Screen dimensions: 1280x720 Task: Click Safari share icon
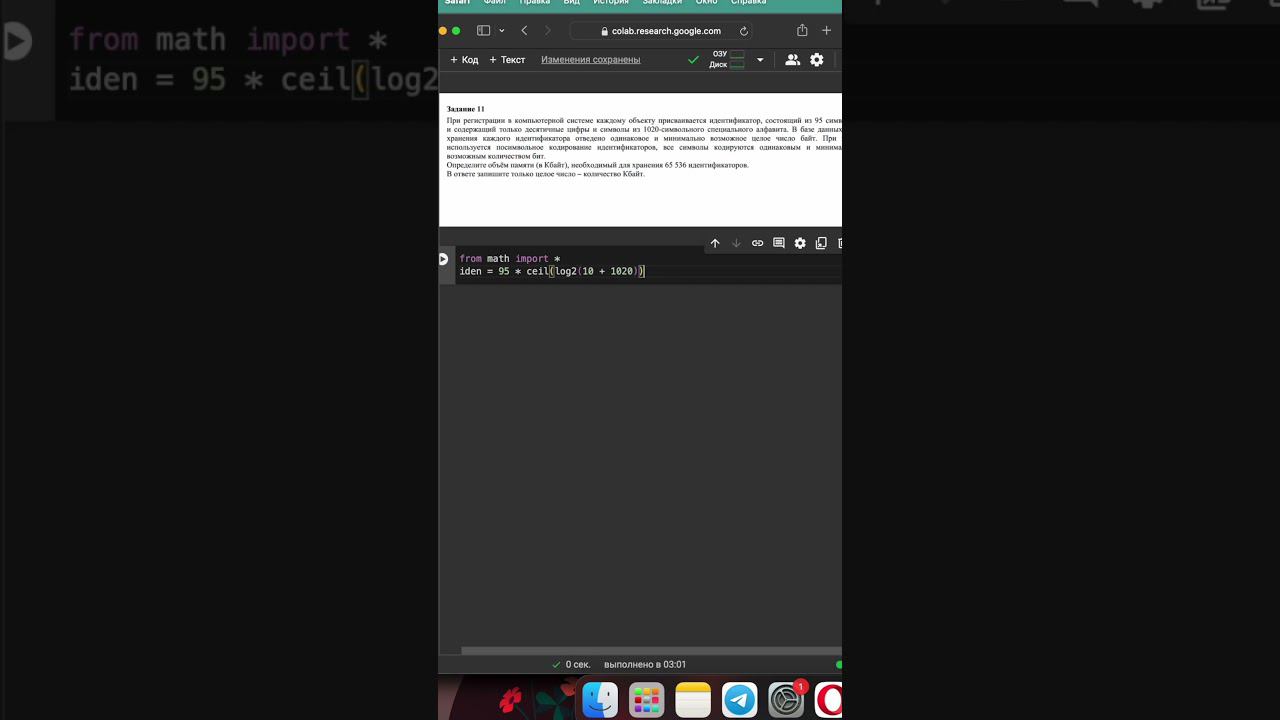coord(802,31)
